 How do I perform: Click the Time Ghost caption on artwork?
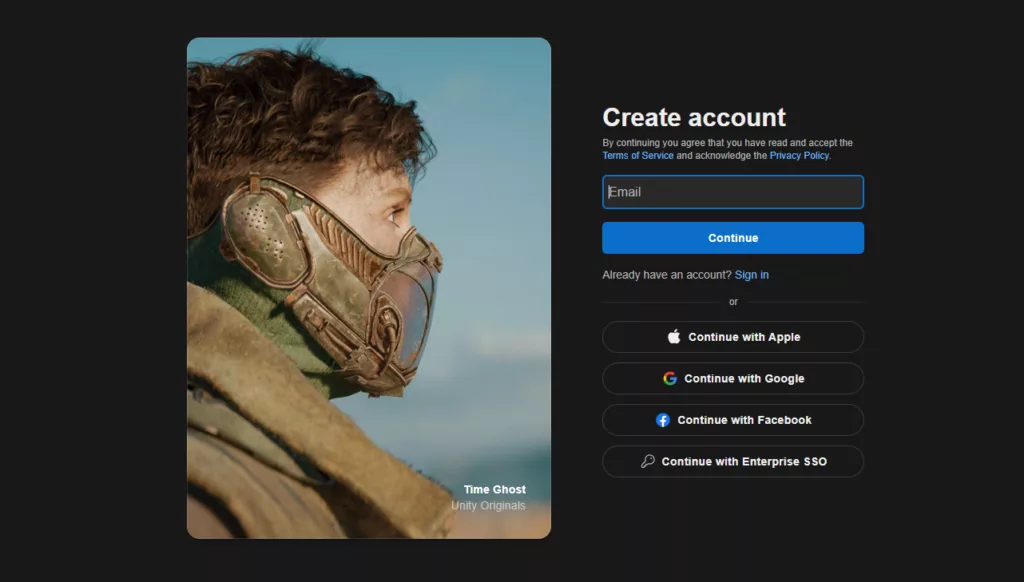coord(494,490)
